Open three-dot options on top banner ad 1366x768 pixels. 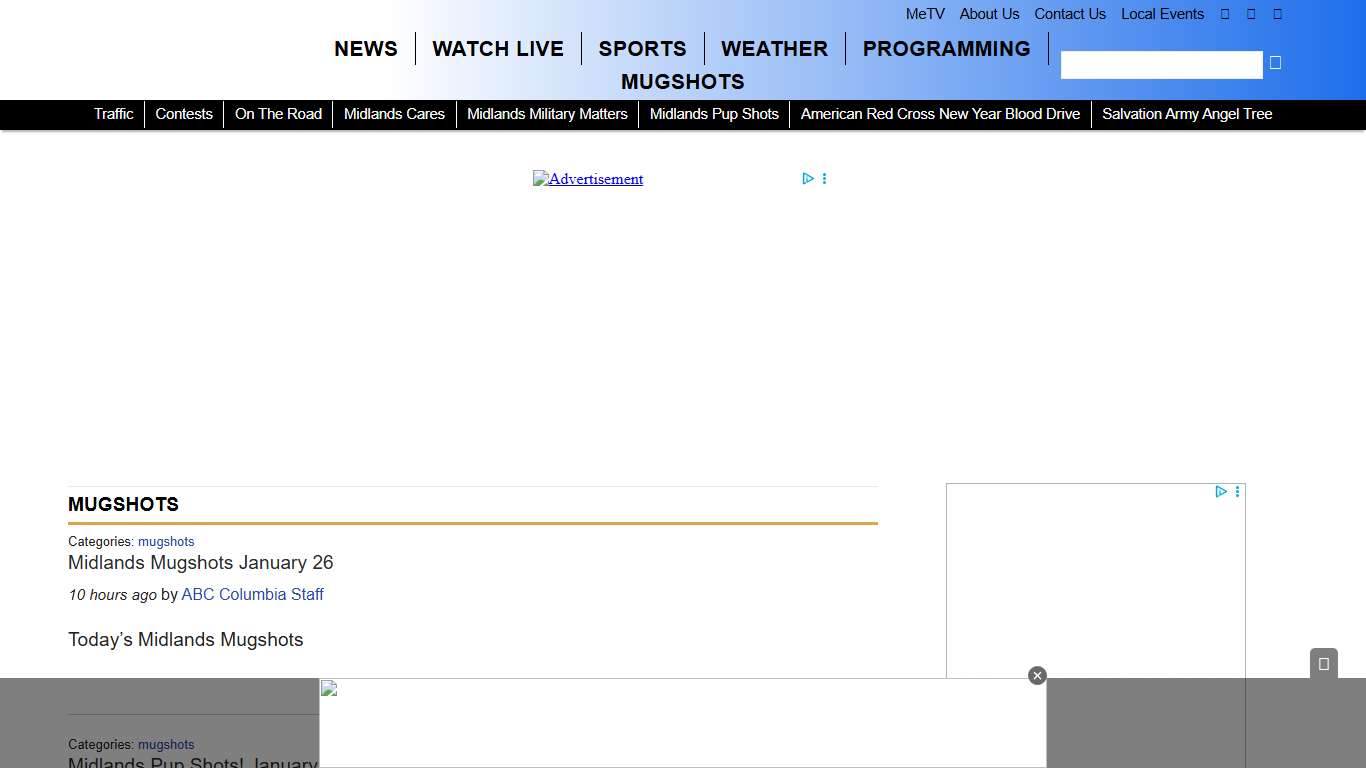click(824, 179)
